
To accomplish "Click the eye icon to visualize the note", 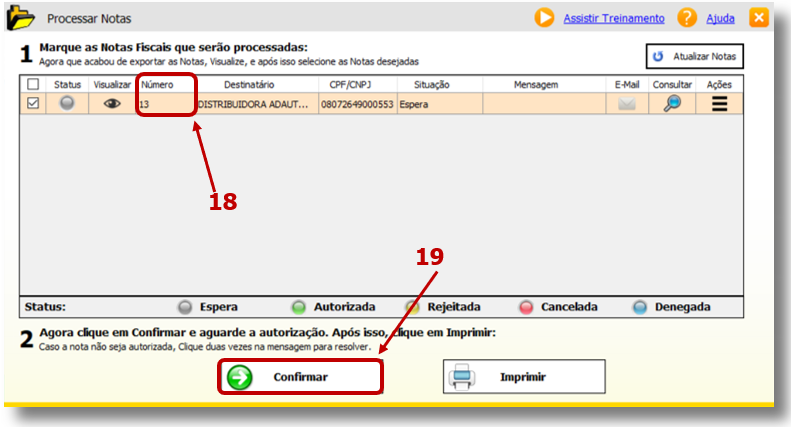I will coord(112,103).
